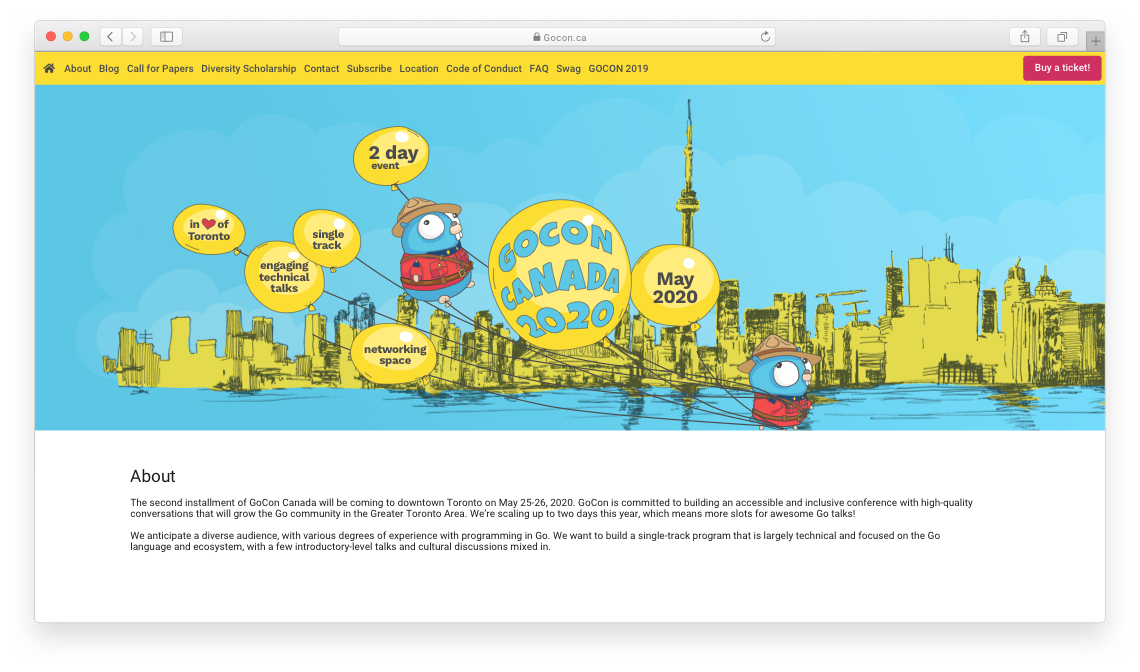The height and width of the screenshot is (672, 1140).
Task: Read the Code of Conduct
Action: [x=483, y=68]
